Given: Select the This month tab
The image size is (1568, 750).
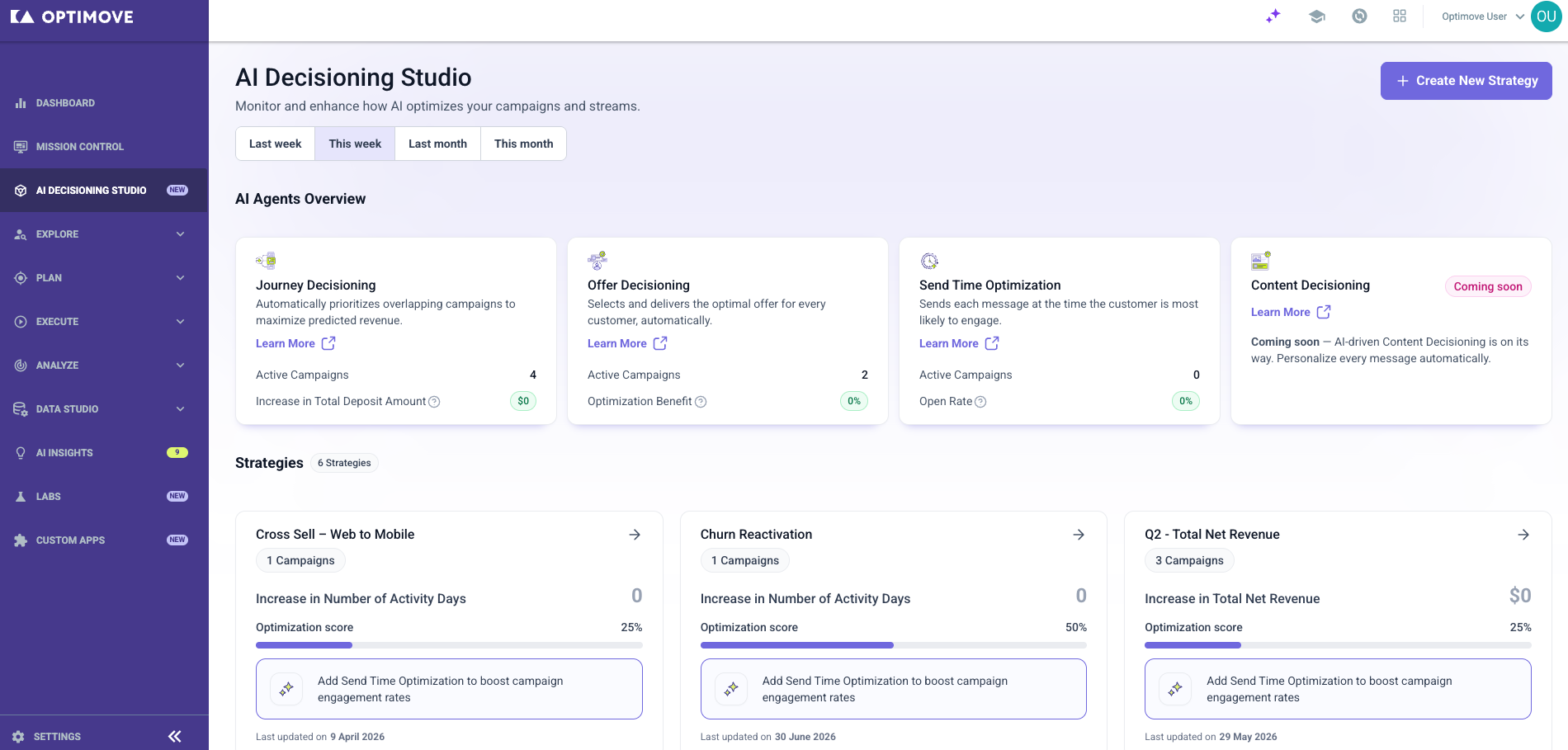Looking at the screenshot, I should tap(523, 144).
